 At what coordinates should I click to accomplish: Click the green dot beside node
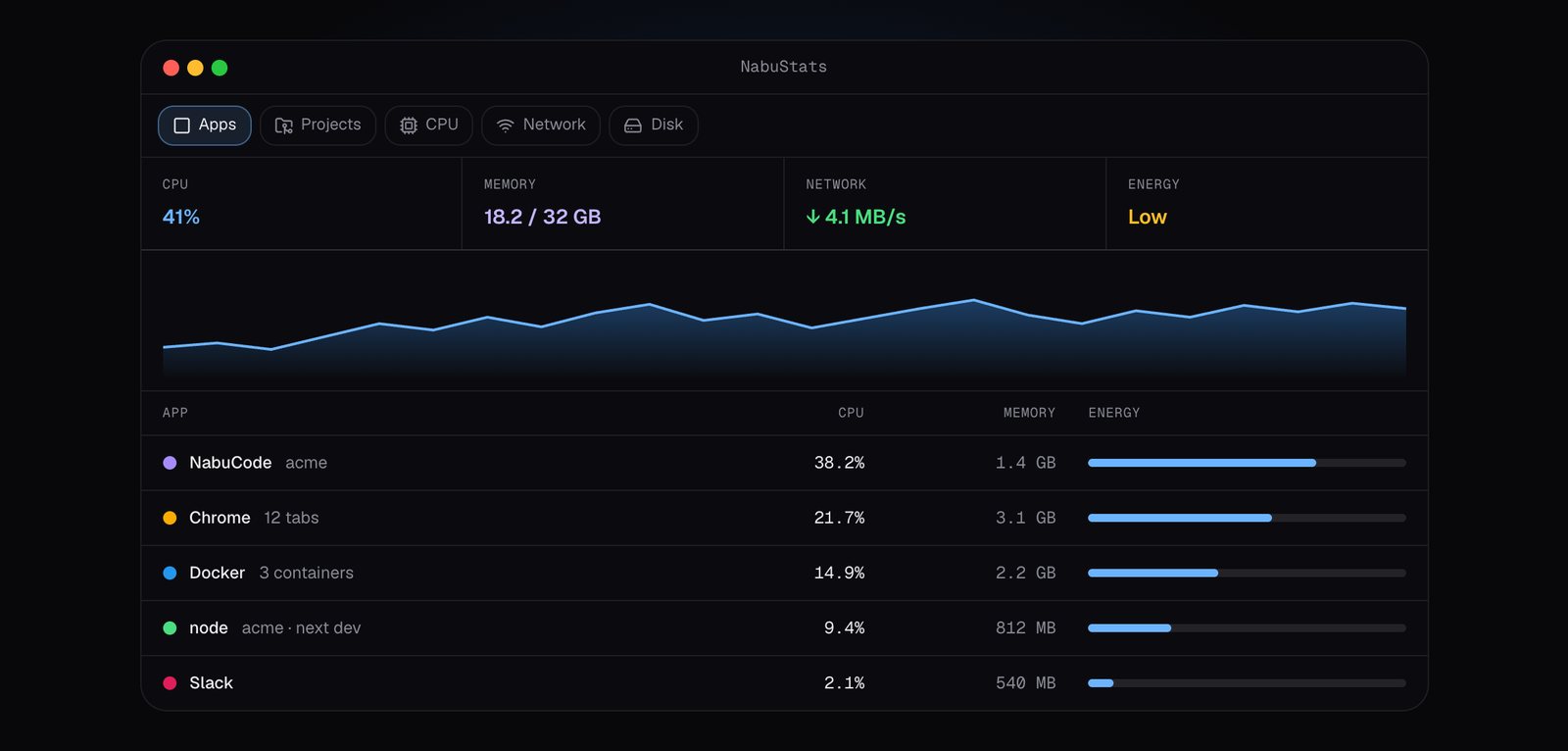pyautogui.click(x=170, y=627)
